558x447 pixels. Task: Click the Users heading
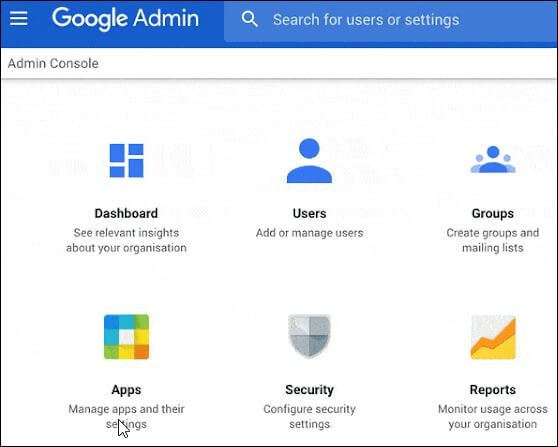pos(309,214)
